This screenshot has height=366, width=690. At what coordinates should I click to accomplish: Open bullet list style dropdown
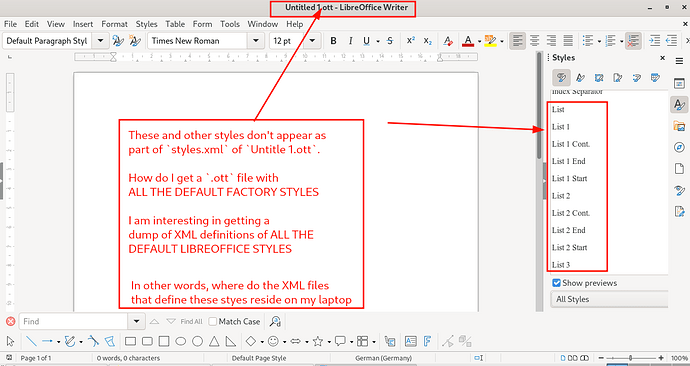(x=599, y=41)
